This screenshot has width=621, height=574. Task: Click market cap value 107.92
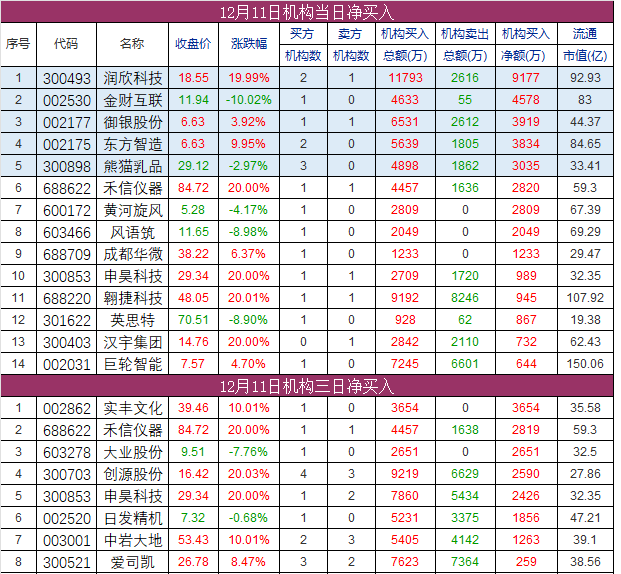585,298
